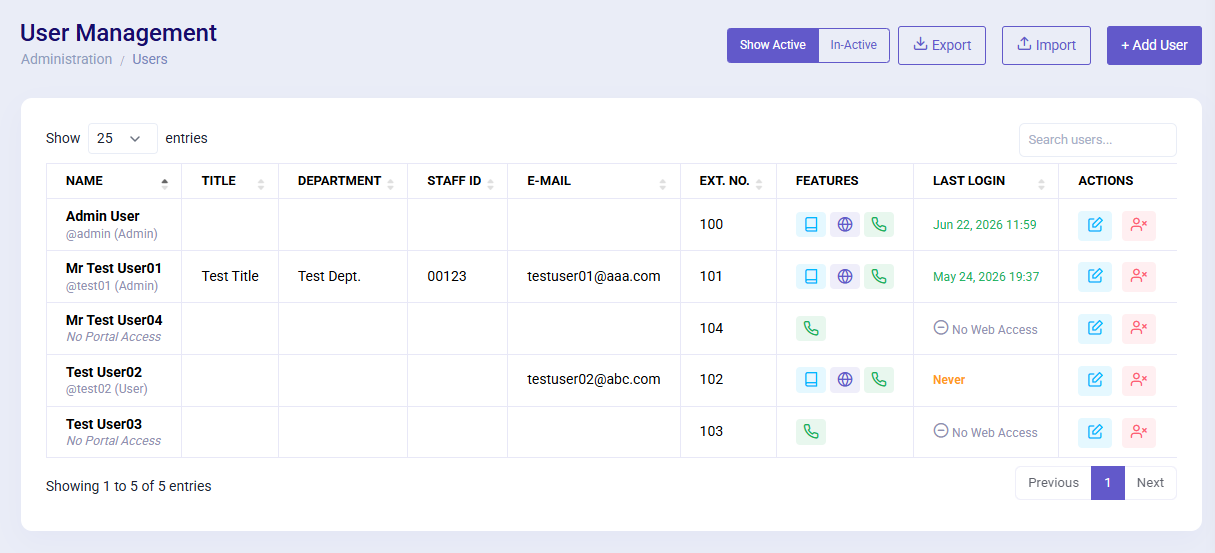Screen dimensions: 1215x553
Task: Click the phone icon for Test User02
Action: point(879,380)
